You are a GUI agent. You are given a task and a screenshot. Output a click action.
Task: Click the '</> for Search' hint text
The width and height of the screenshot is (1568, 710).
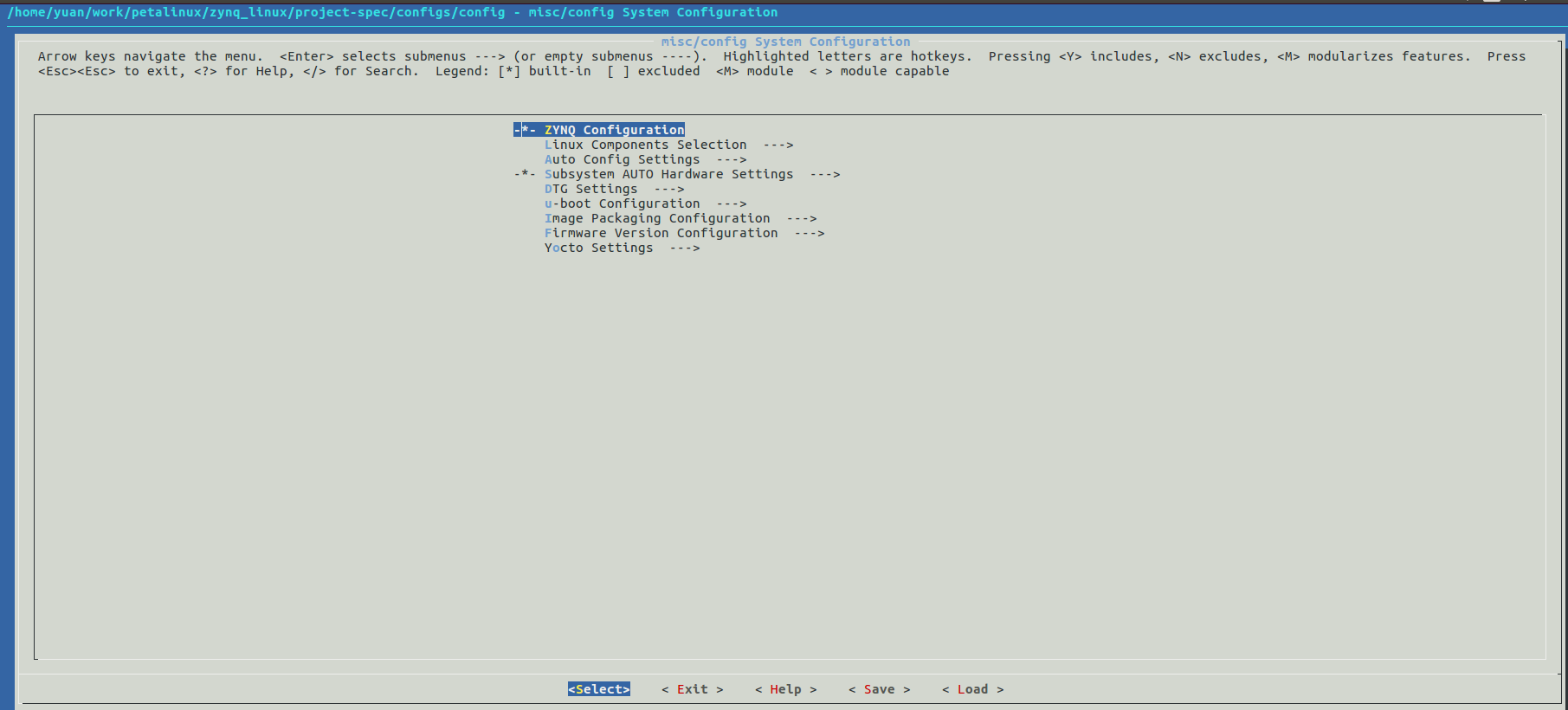pos(360,71)
